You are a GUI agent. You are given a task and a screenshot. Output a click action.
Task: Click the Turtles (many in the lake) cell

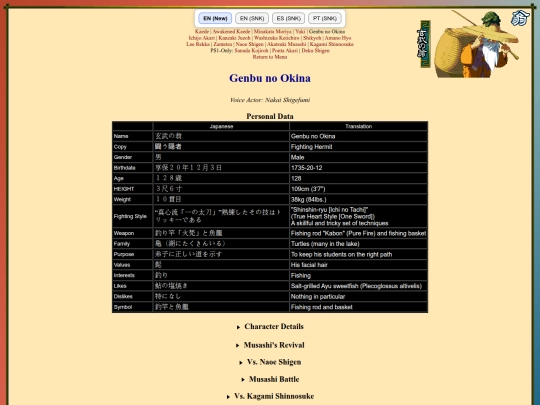359,244
